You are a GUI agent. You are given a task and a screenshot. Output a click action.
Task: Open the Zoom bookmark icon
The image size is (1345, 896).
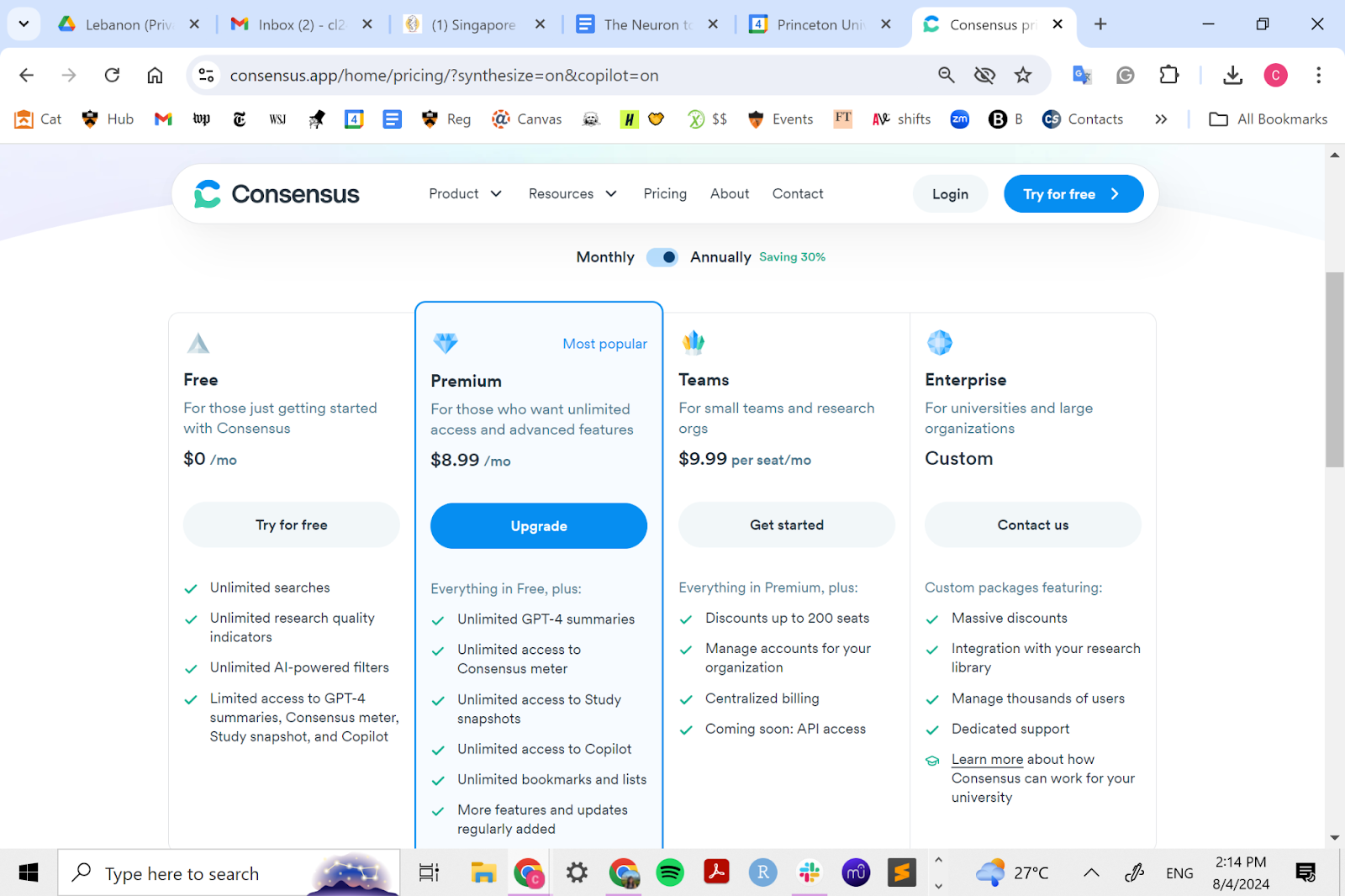pos(960,119)
